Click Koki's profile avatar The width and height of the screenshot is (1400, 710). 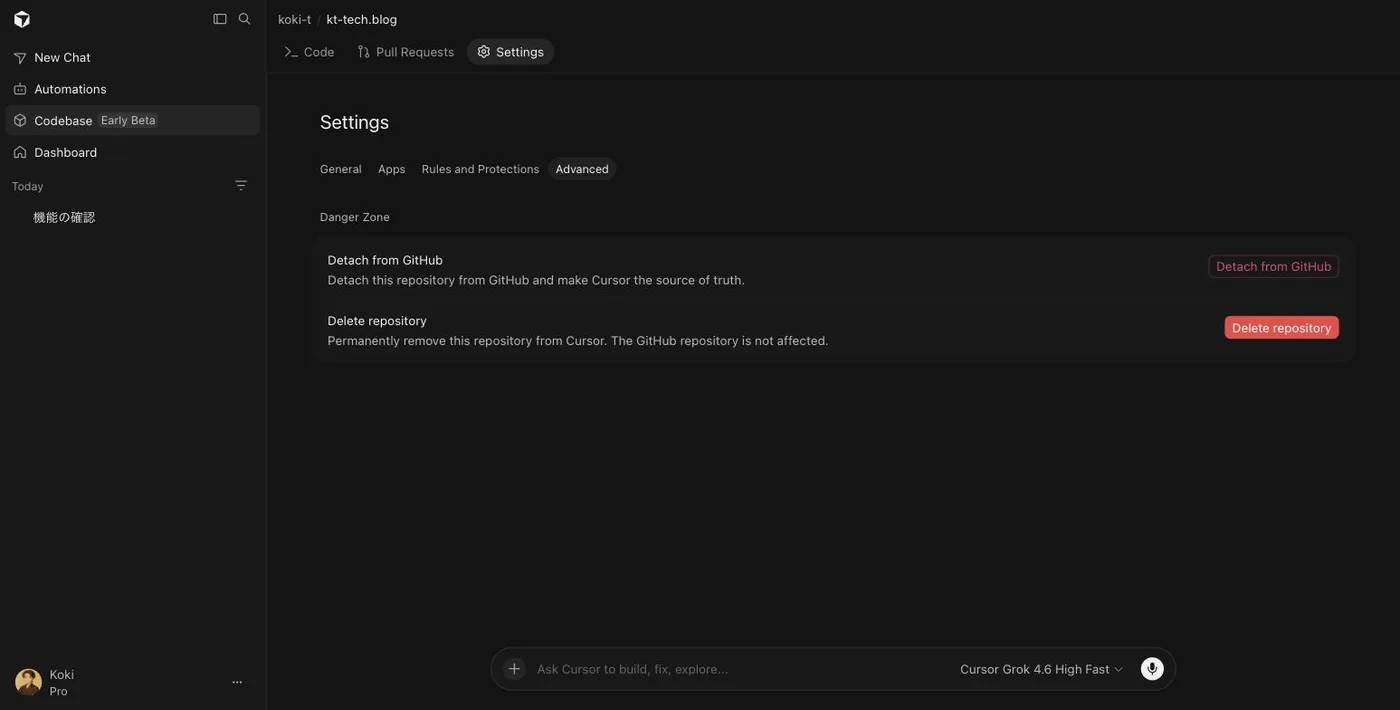(28, 682)
